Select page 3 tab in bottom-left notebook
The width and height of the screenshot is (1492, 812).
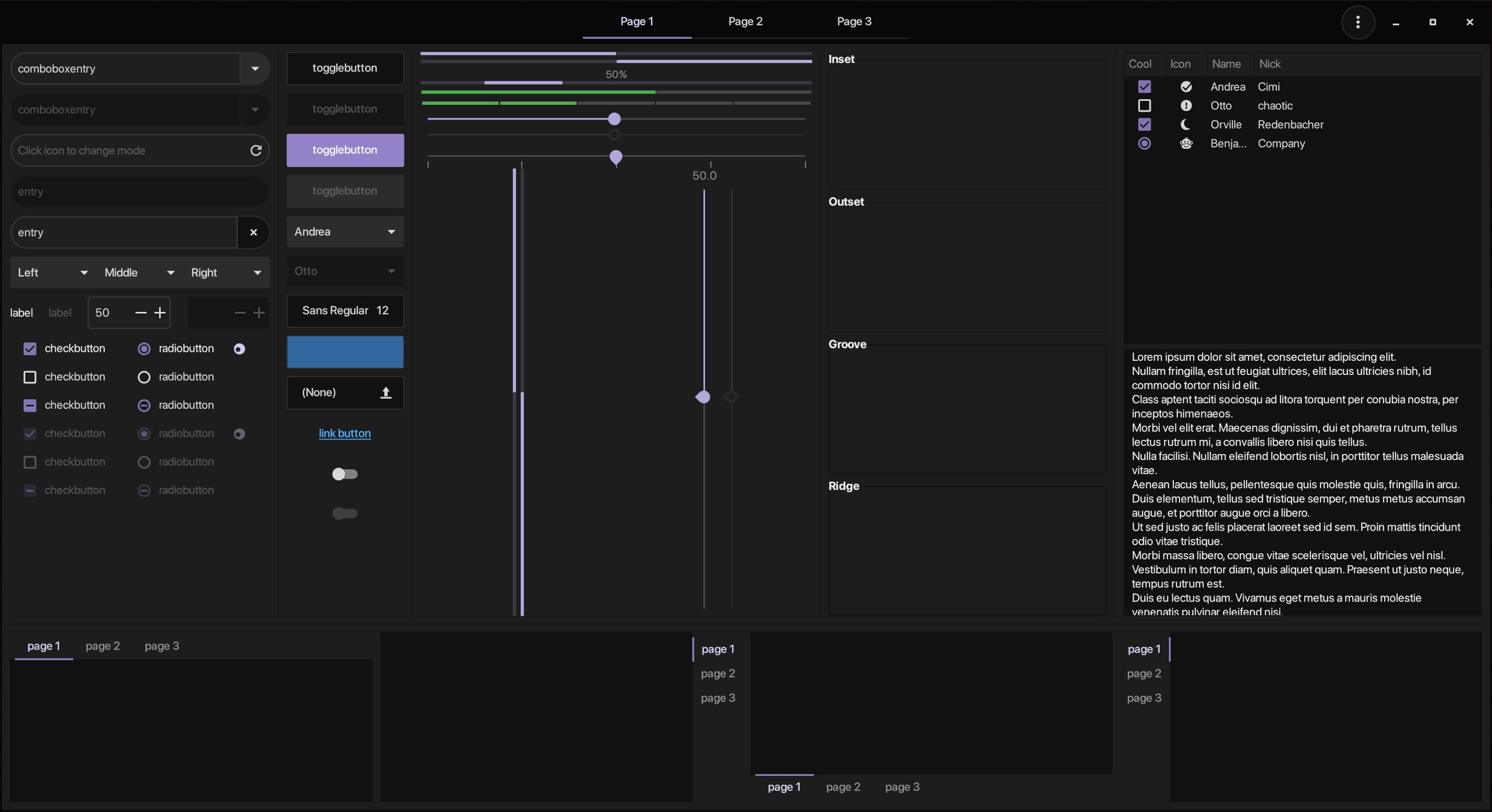click(161, 646)
